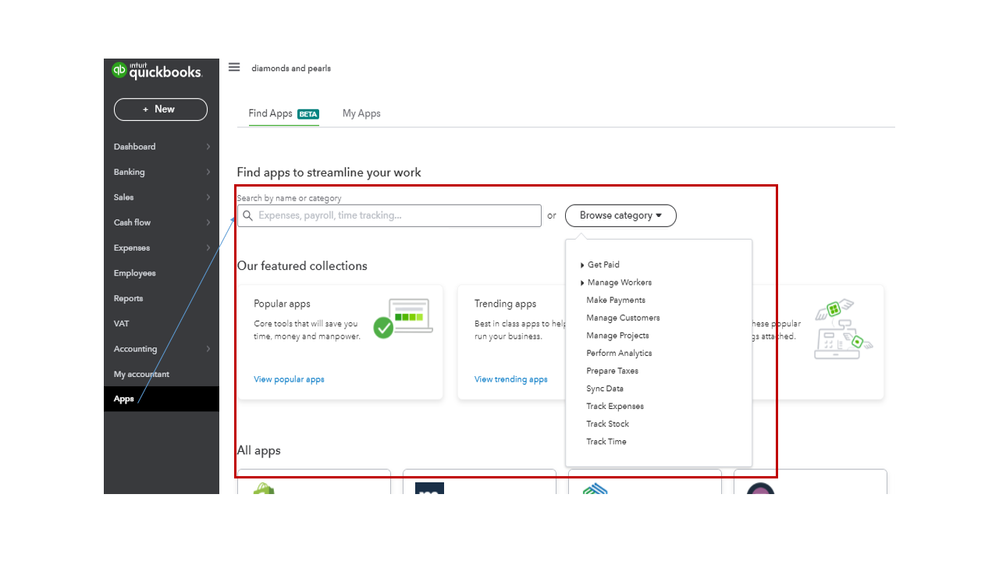This screenshot has height=562, width=999.
Task: Choose the Manage Projects category
Action: point(617,336)
